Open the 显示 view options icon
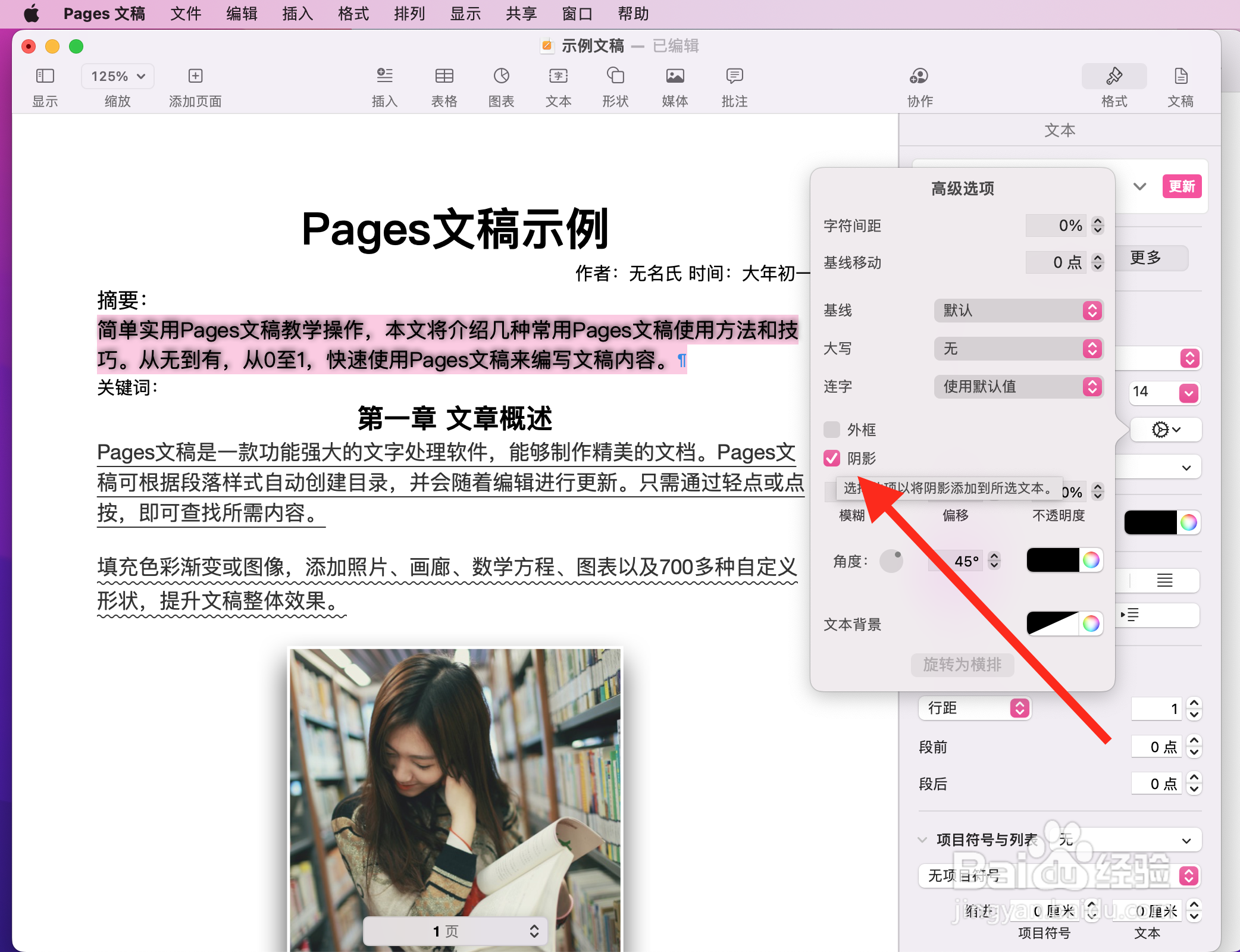Viewport: 1240px width, 952px height. tap(45, 76)
